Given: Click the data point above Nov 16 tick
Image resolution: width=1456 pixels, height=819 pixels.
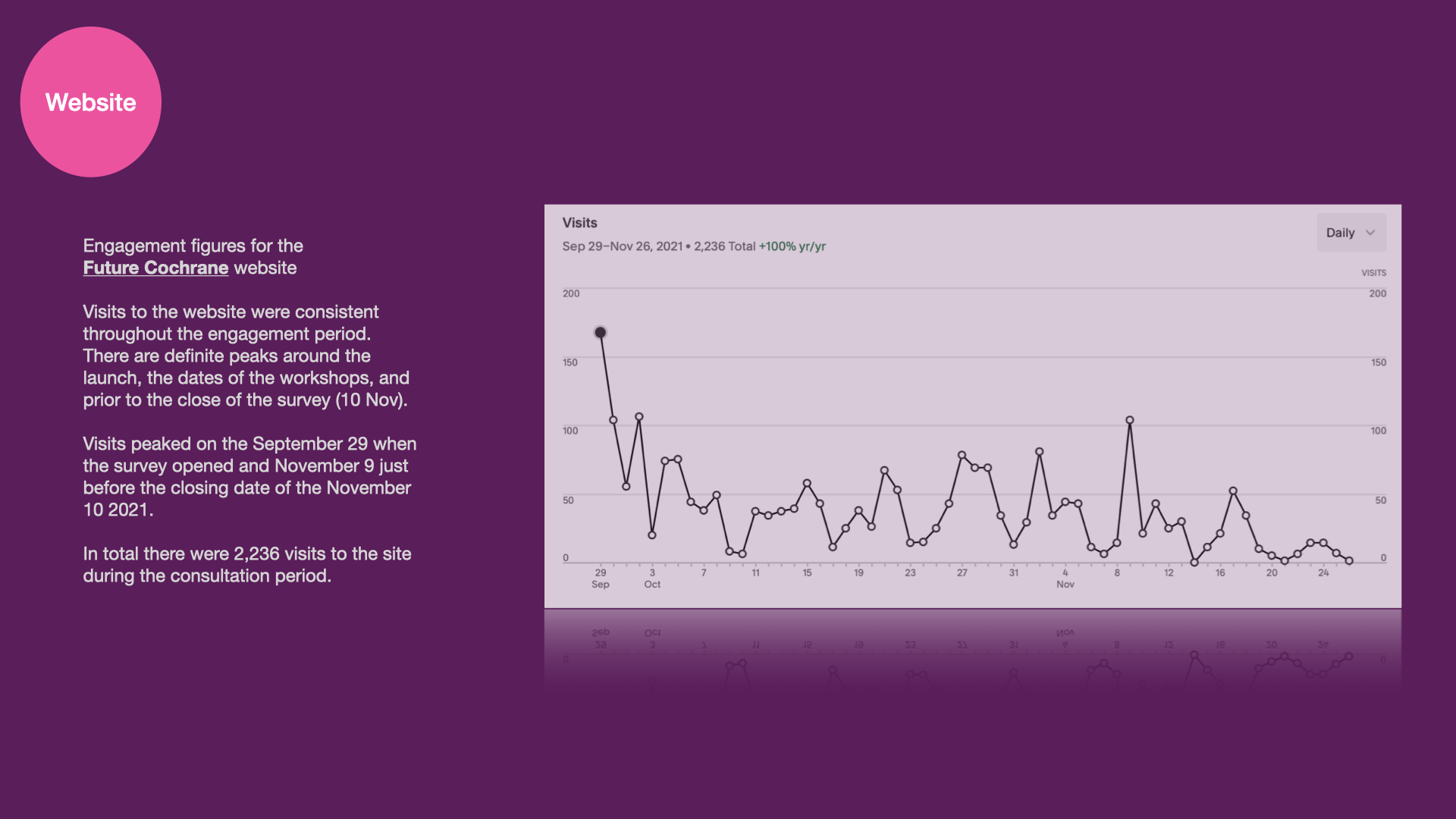Looking at the screenshot, I should tap(1220, 533).
